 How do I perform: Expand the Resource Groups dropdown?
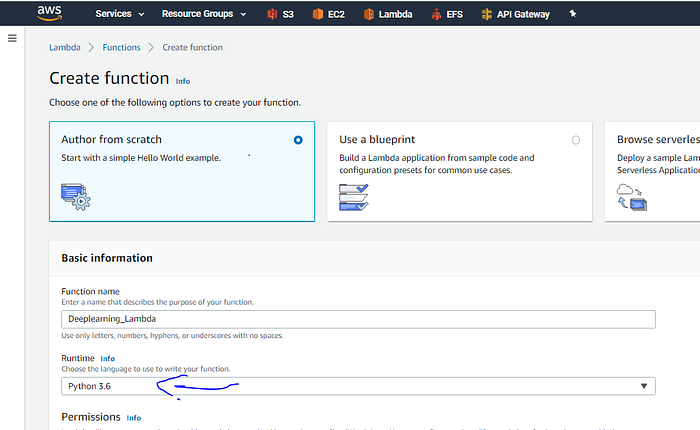click(204, 14)
